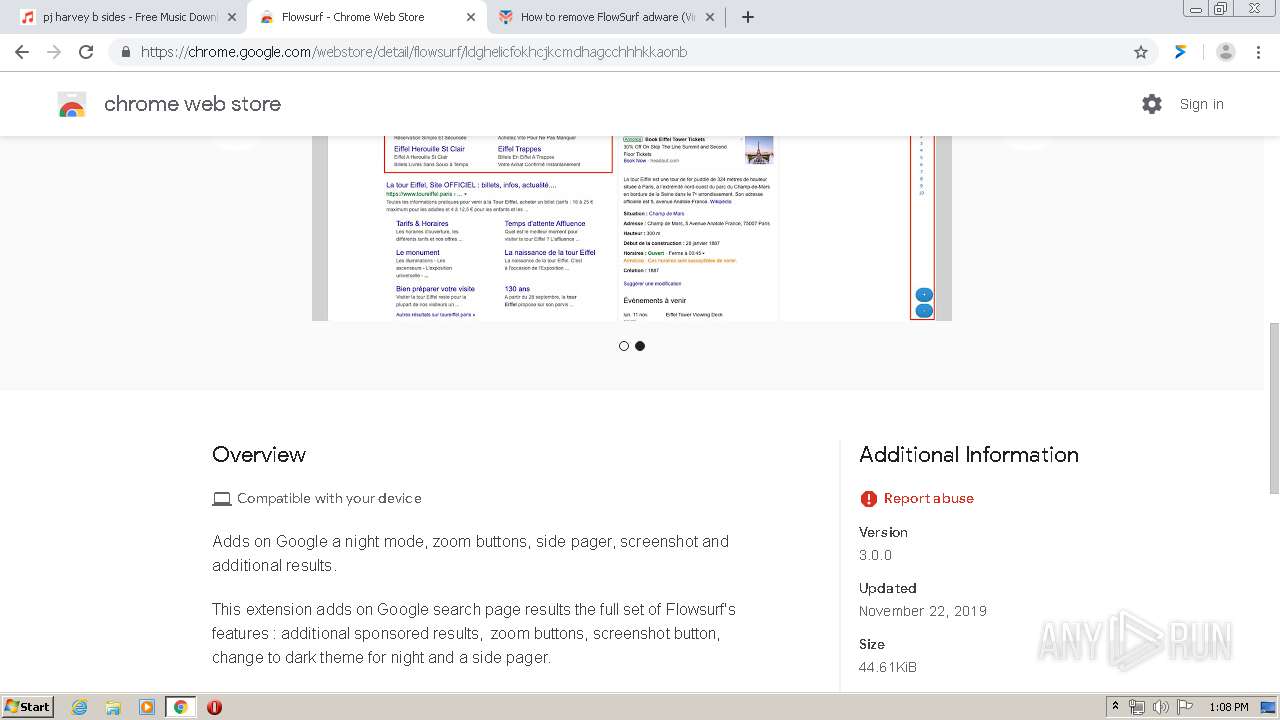Bookmark this page with the star
1280x720 pixels.
pyautogui.click(x=1141, y=52)
